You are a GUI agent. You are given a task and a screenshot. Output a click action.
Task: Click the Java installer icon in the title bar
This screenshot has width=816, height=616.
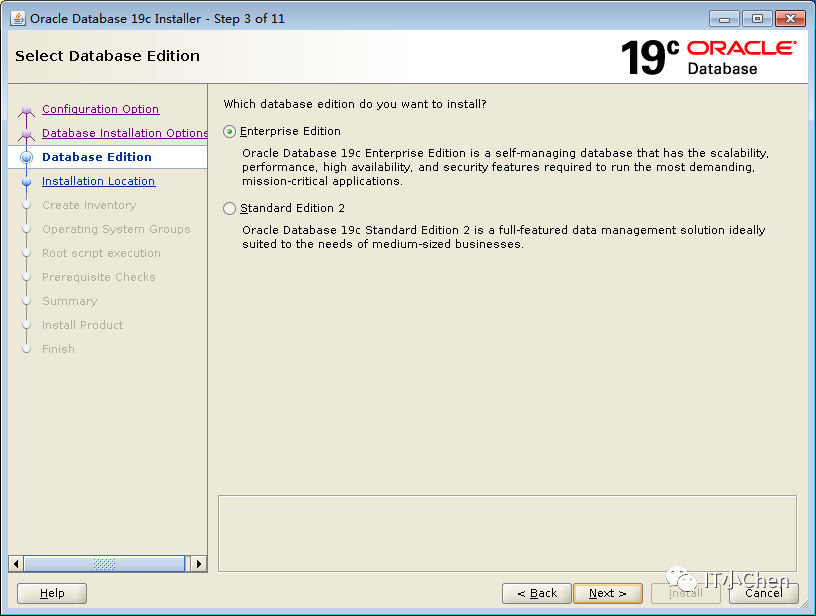tap(18, 19)
